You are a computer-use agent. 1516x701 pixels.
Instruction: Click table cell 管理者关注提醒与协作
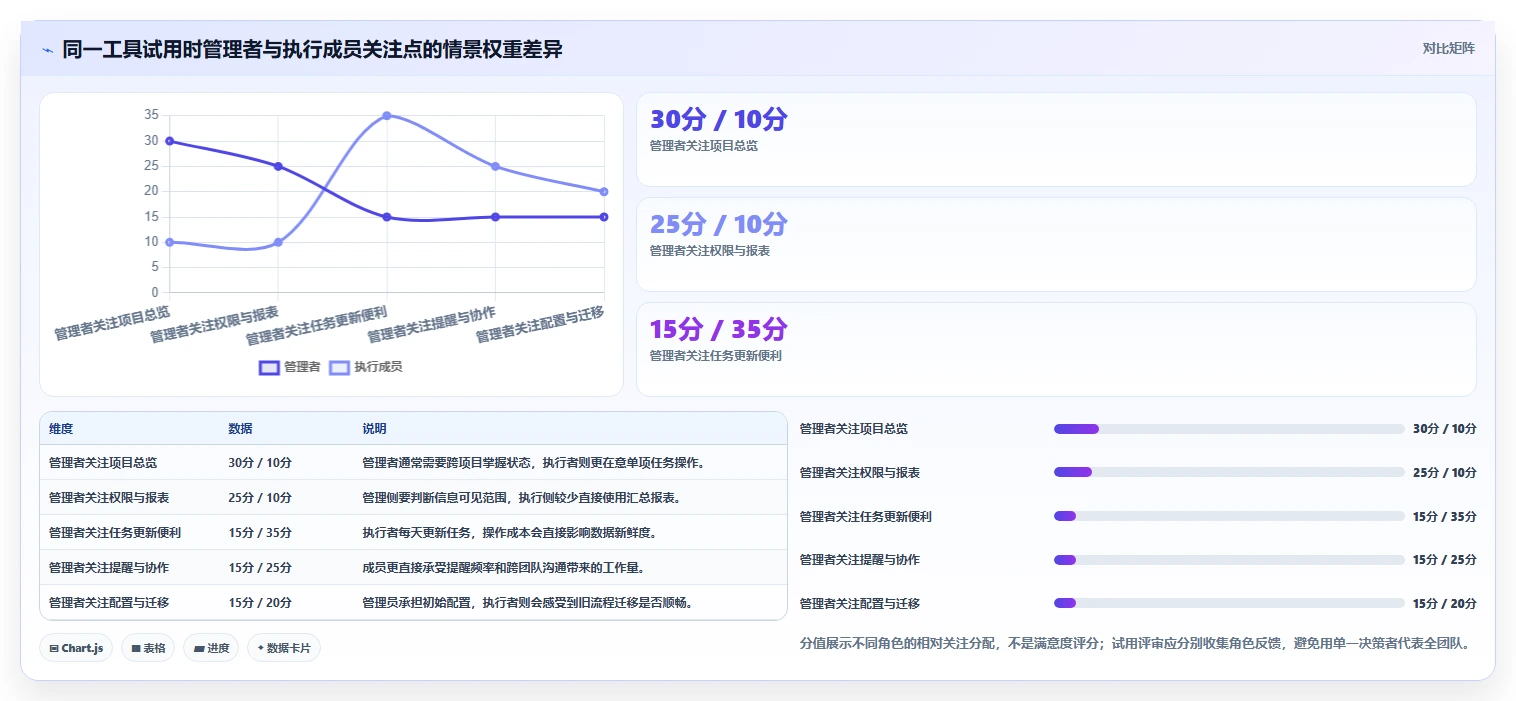coord(109,567)
